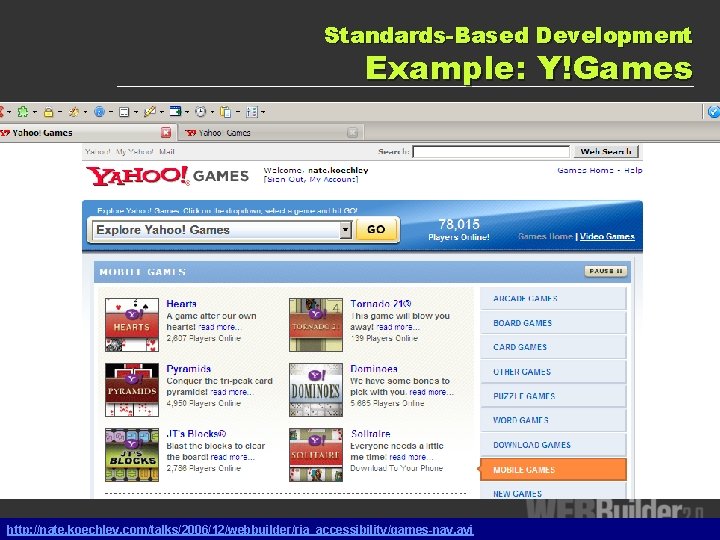Open the Tornado 21 game thumbnail

pyautogui.click(x=316, y=325)
